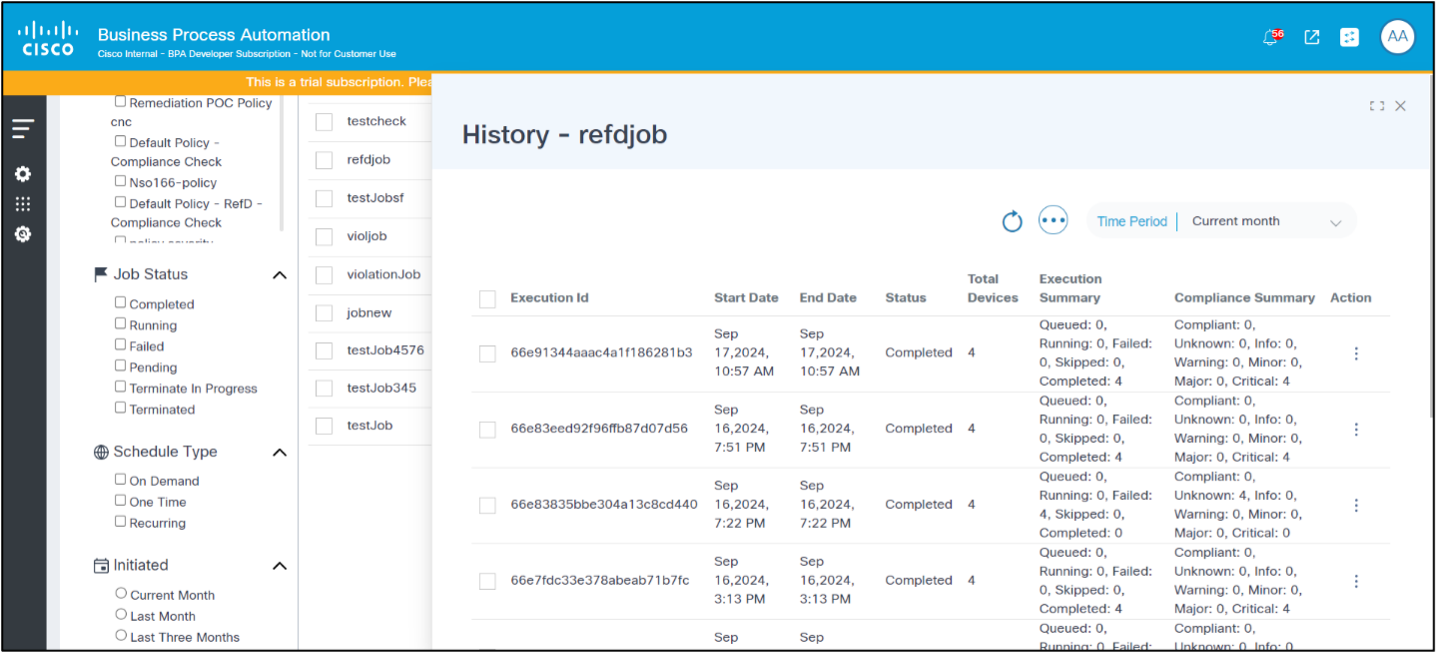Check the Failed job status filter
The image size is (1439, 656).
click(x=121, y=344)
